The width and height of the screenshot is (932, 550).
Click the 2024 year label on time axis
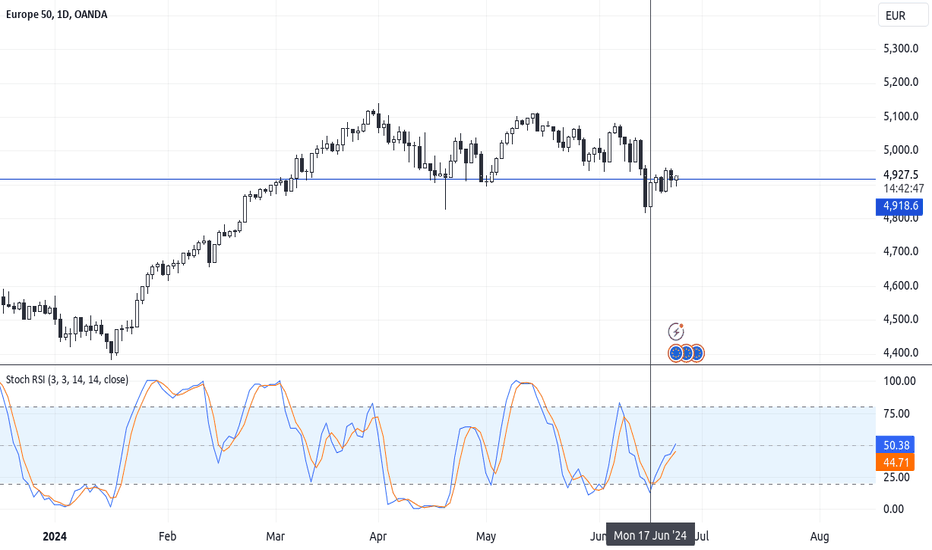pyautogui.click(x=55, y=536)
